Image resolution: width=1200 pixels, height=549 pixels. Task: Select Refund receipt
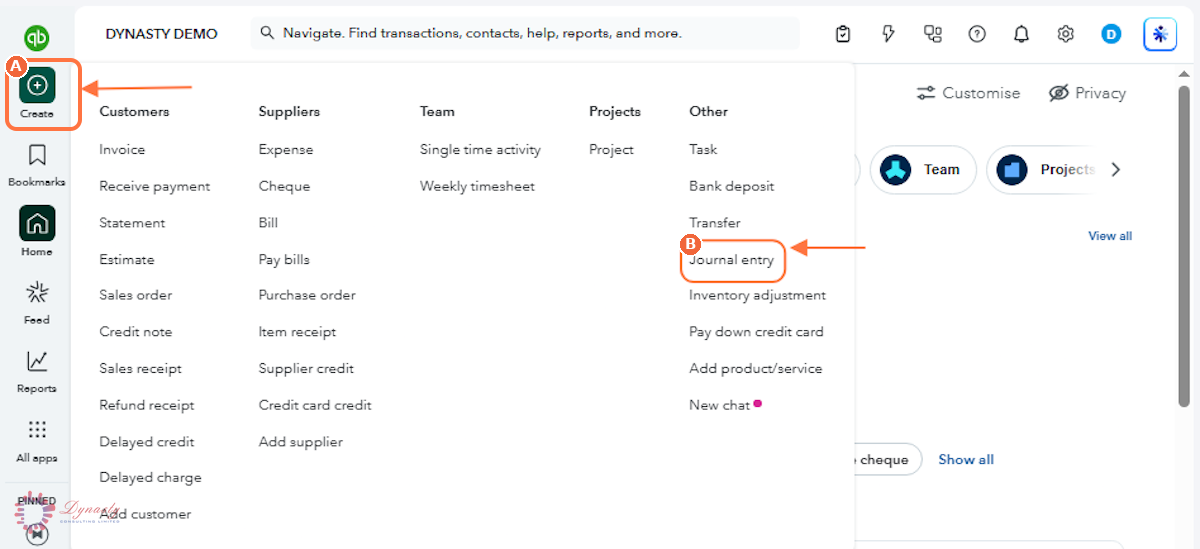(147, 405)
